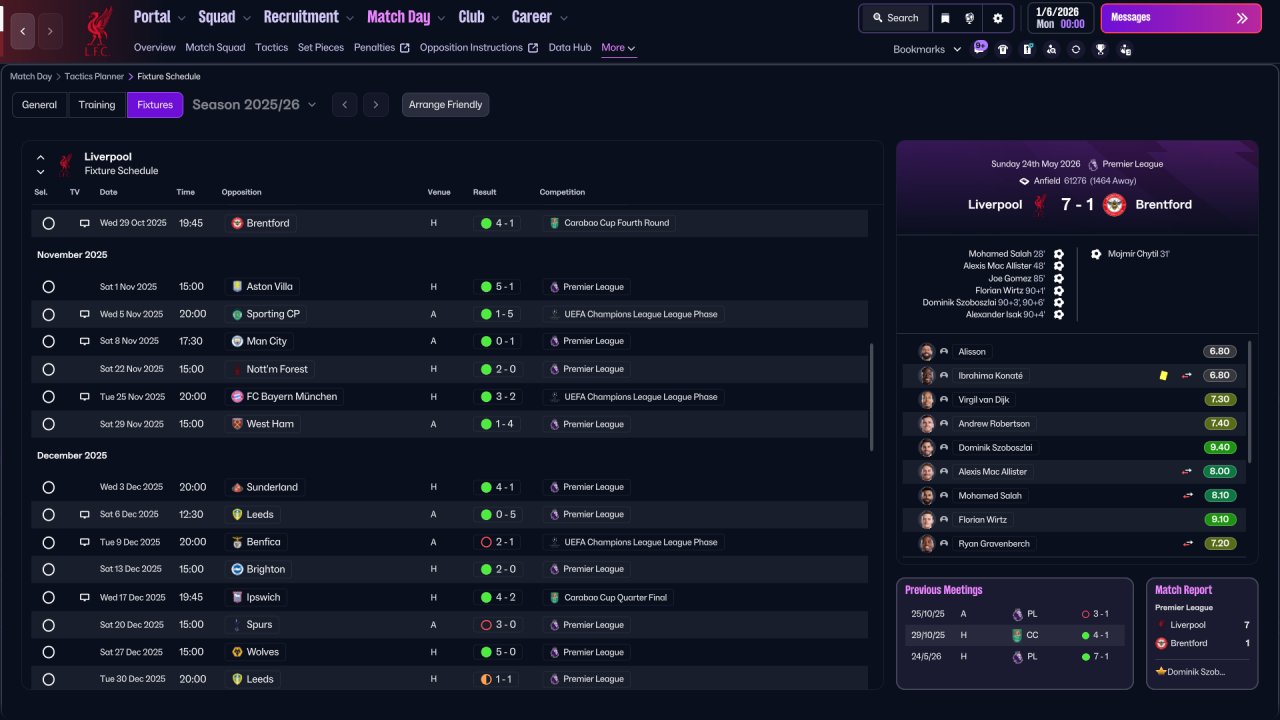Expand the Bookmarks dropdown
1280x720 pixels.
pyautogui.click(x=927, y=49)
